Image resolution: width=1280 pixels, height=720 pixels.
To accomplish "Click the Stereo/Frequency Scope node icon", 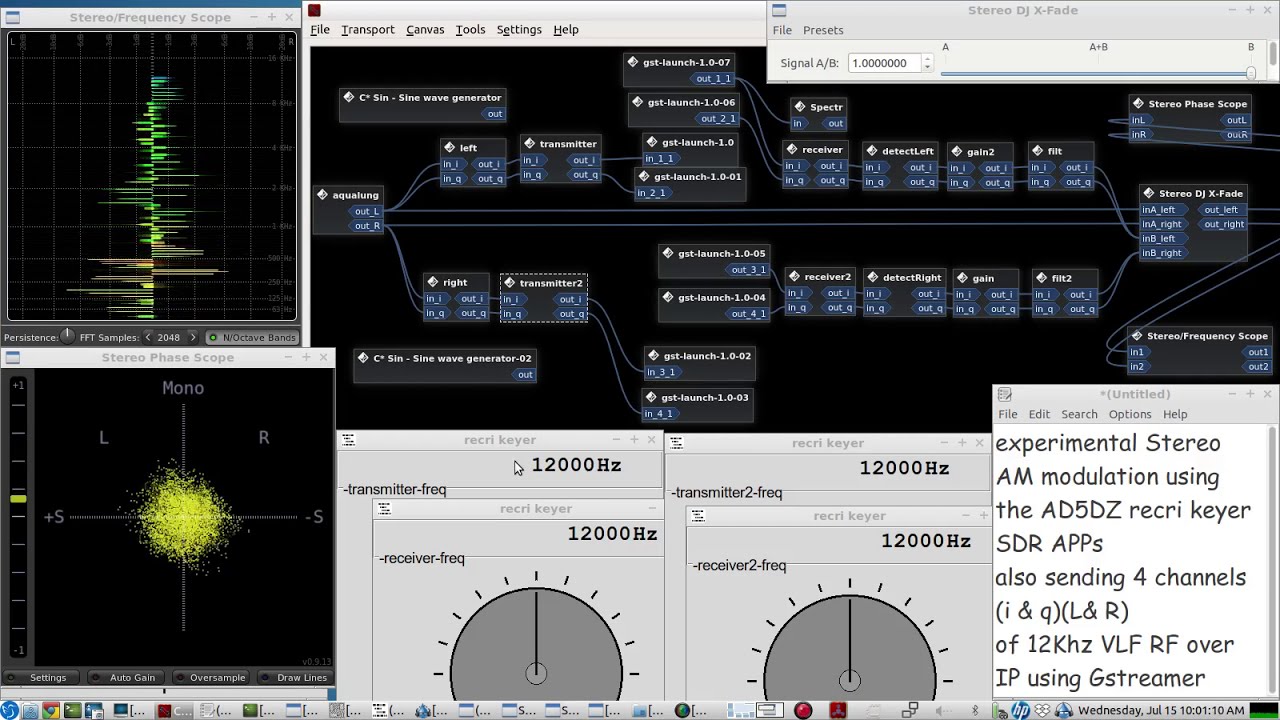I will coord(1136,336).
